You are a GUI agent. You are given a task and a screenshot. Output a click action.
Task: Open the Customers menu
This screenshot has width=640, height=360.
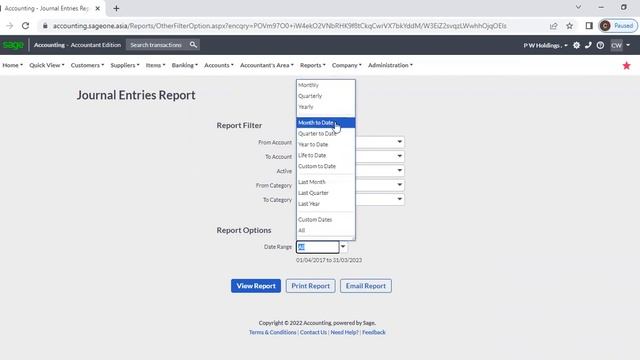coord(87,65)
